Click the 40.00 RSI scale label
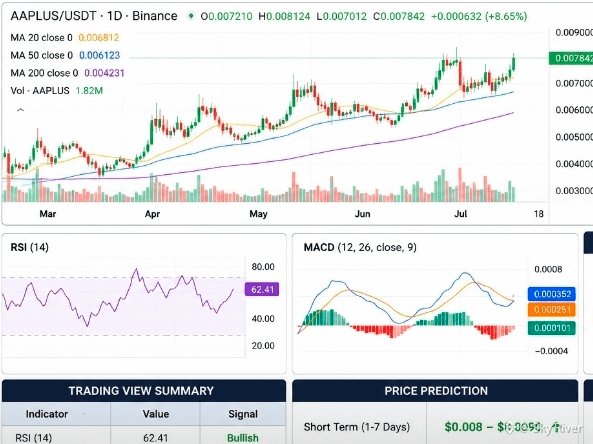Screen dimensions: 593x444 coord(263,319)
